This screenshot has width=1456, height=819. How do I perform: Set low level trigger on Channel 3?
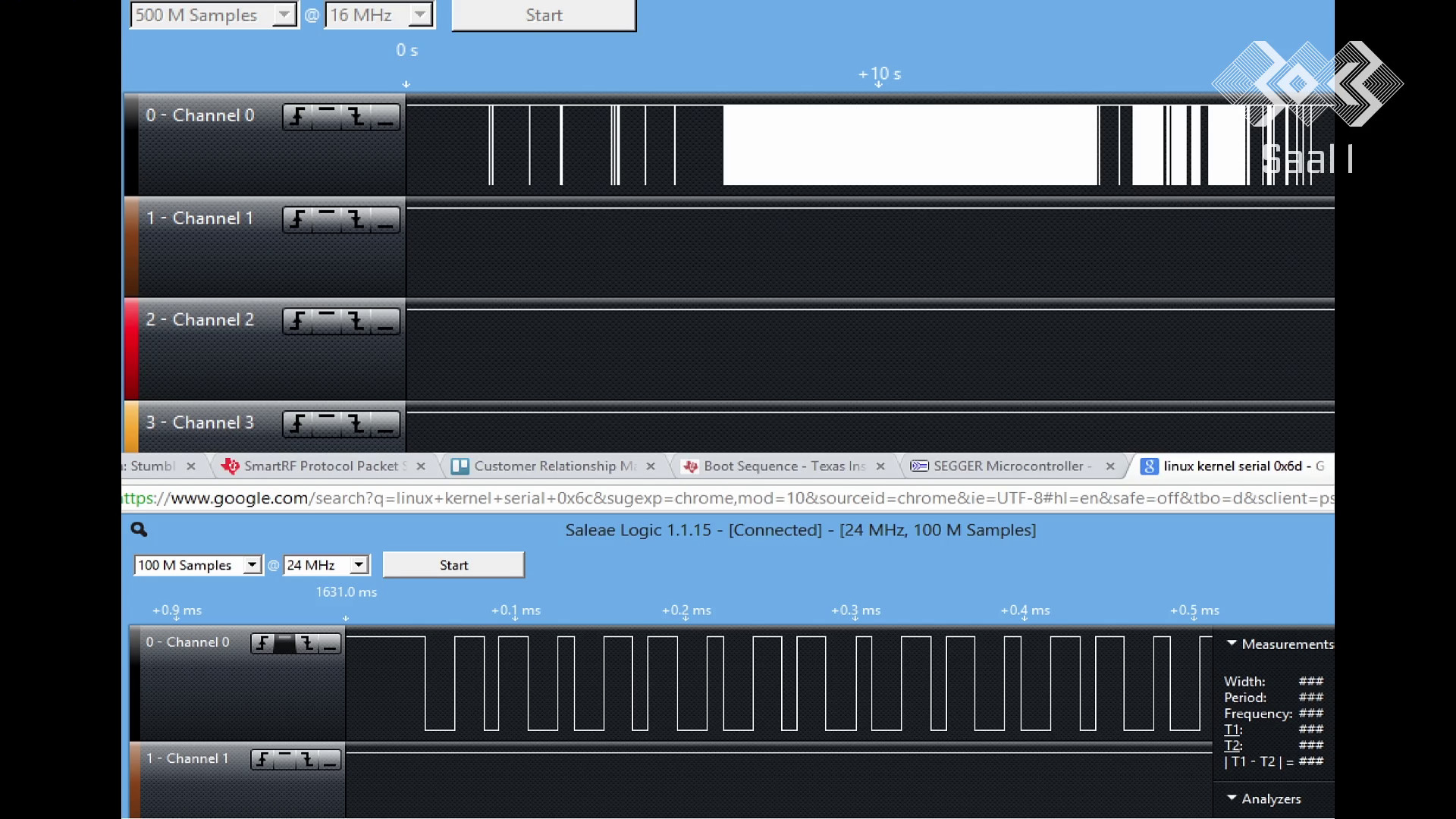(x=385, y=424)
